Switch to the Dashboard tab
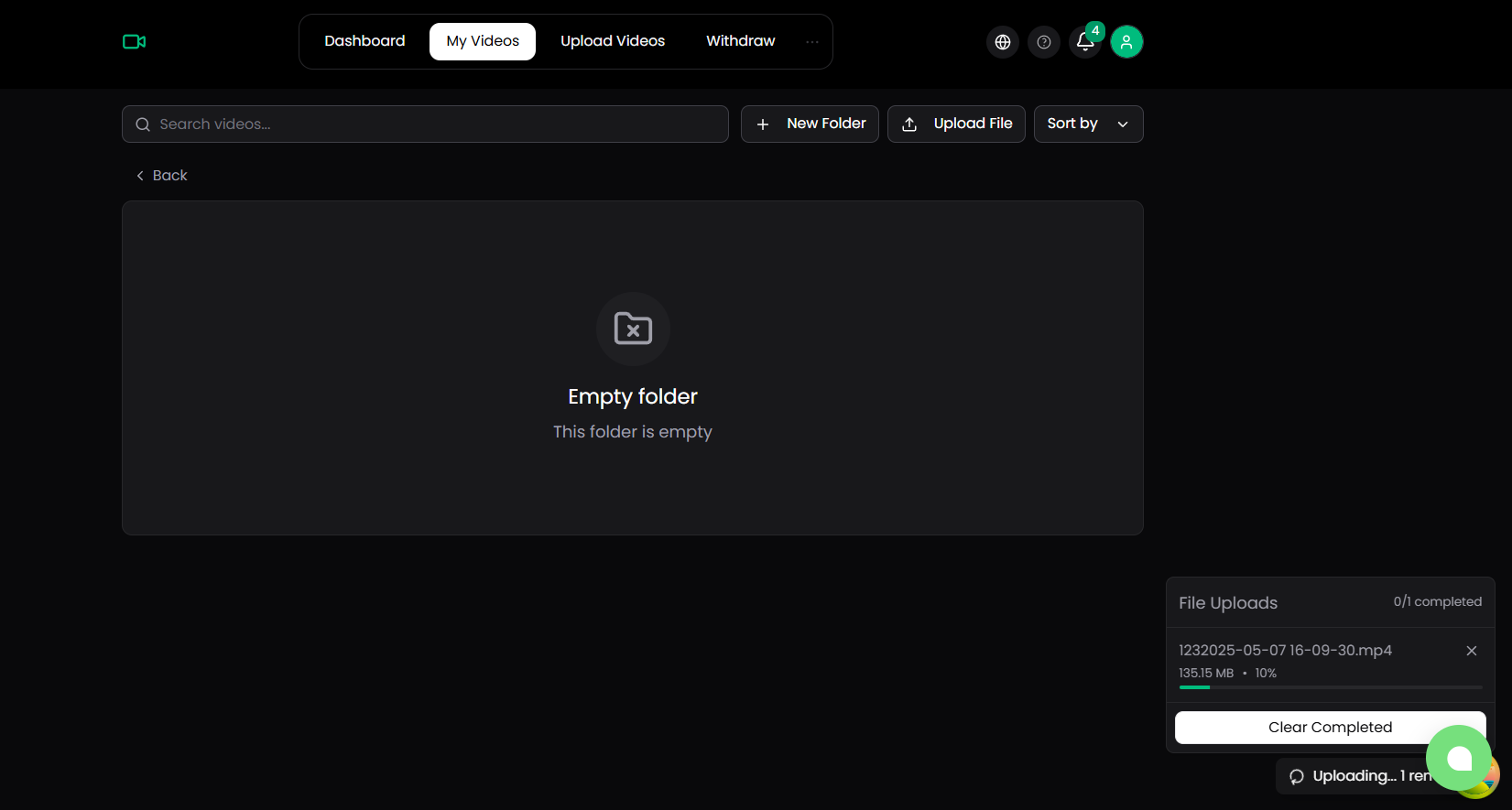1512x810 pixels. pos(364,42)
